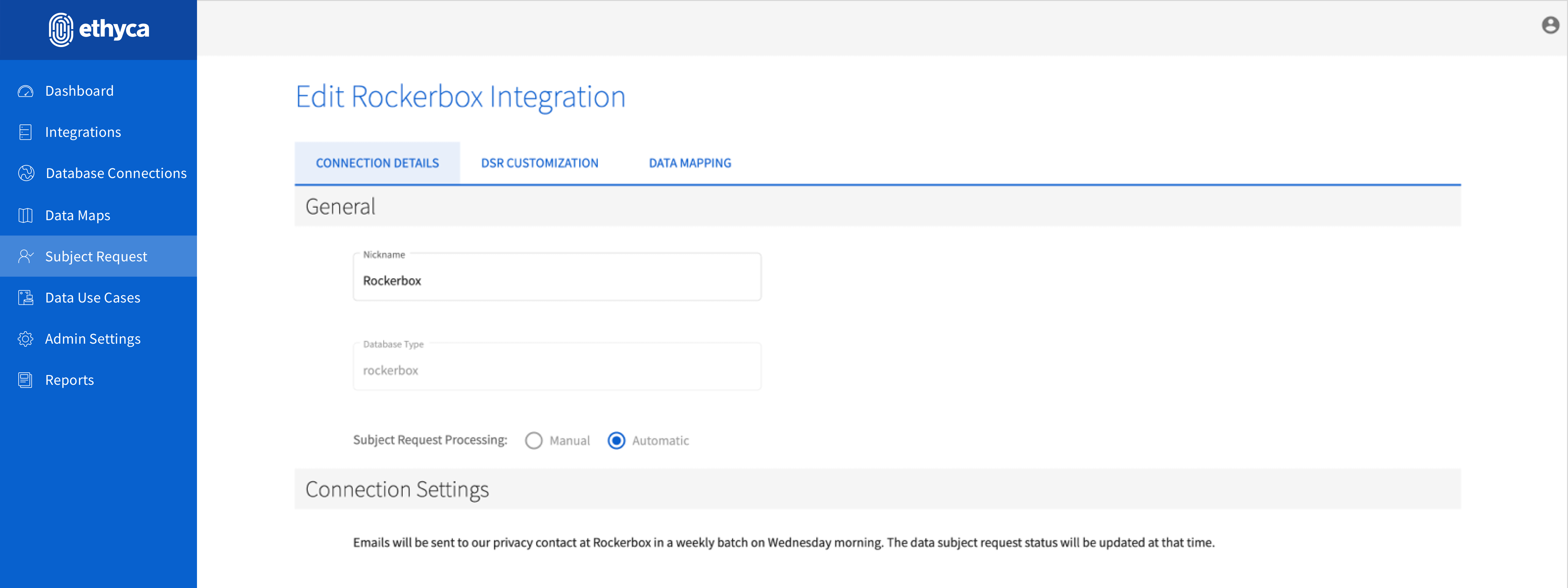Image resolution: width=1568 pixels, height=588 pixels.
Task: Select Manual subject request processing
Action: (534, 441)
